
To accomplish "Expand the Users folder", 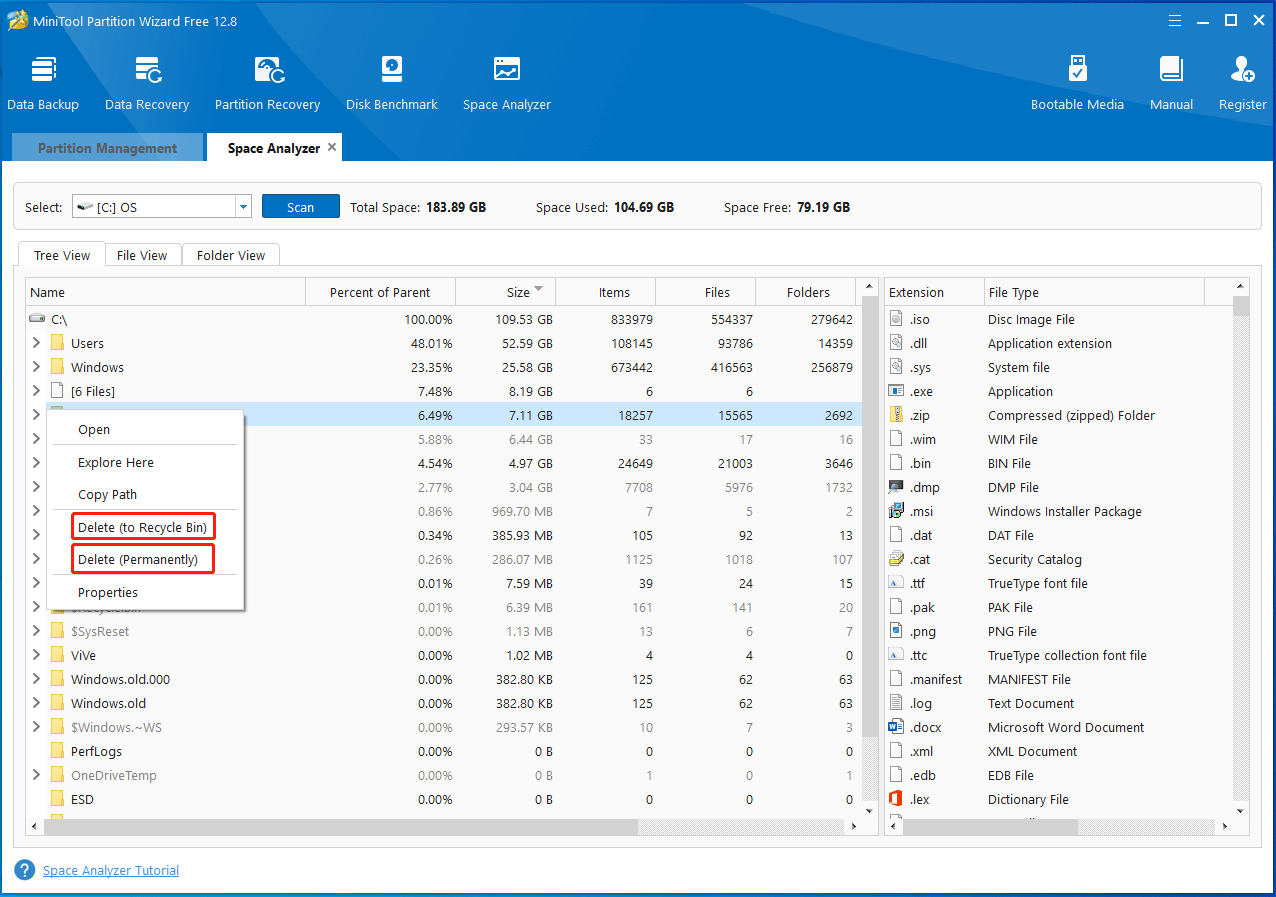I will pyautogui.click(x=36, y=343).
